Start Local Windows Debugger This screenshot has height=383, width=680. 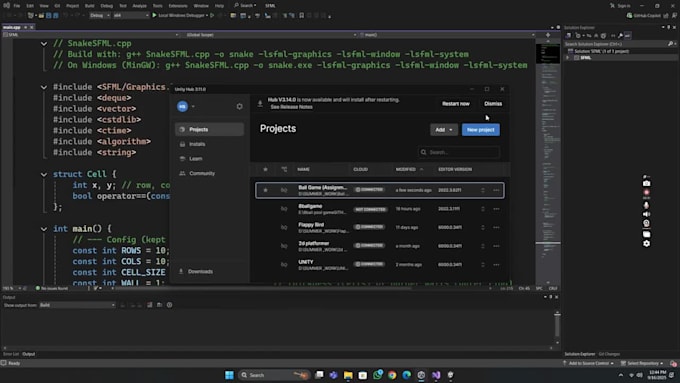click(x=180, y=15)
